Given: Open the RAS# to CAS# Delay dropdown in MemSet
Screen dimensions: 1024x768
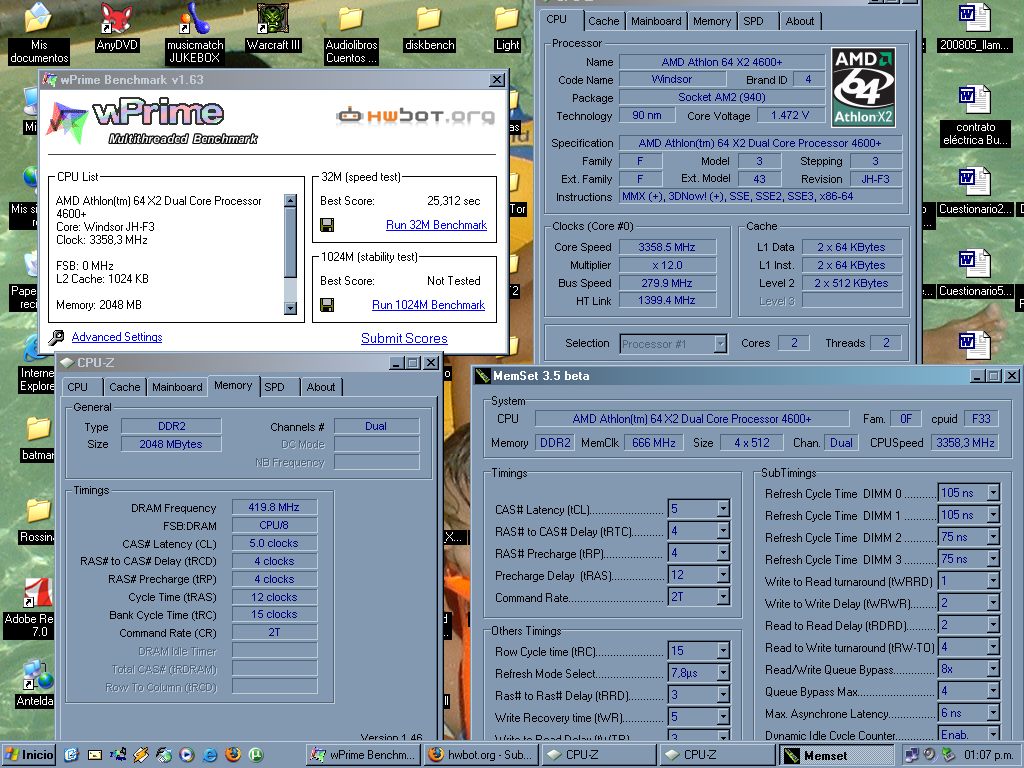Looking at the screenshot, I should pos(723,531).
